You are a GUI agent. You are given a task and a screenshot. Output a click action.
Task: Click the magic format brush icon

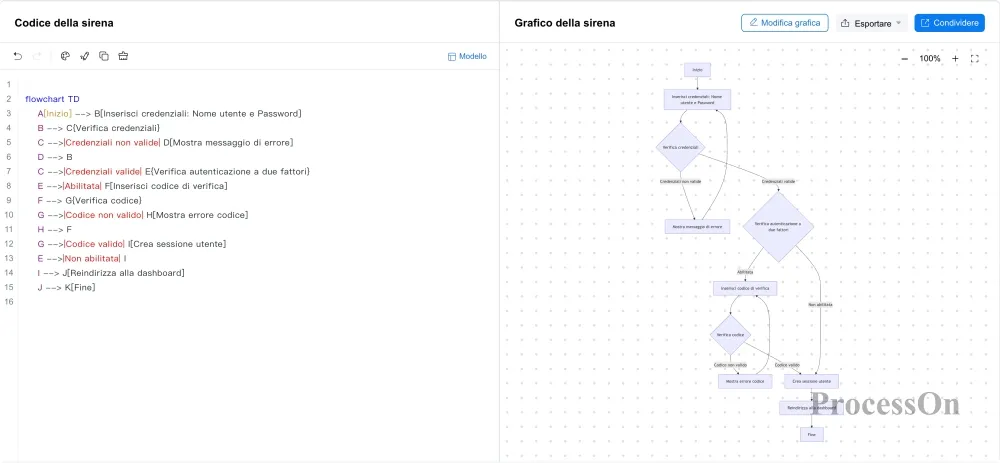84,56
